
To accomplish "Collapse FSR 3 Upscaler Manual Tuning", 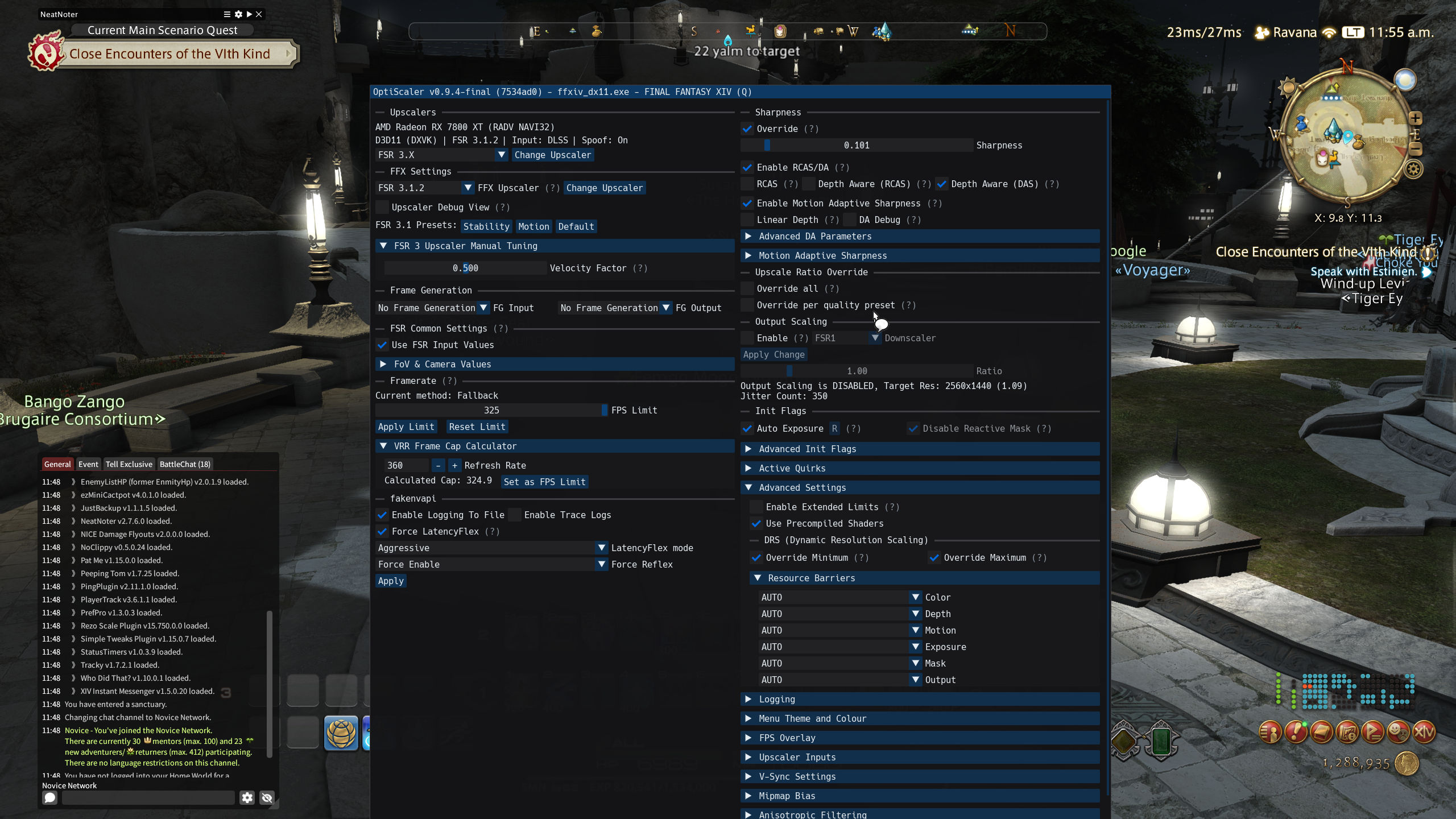I will (x=555, y=246).
